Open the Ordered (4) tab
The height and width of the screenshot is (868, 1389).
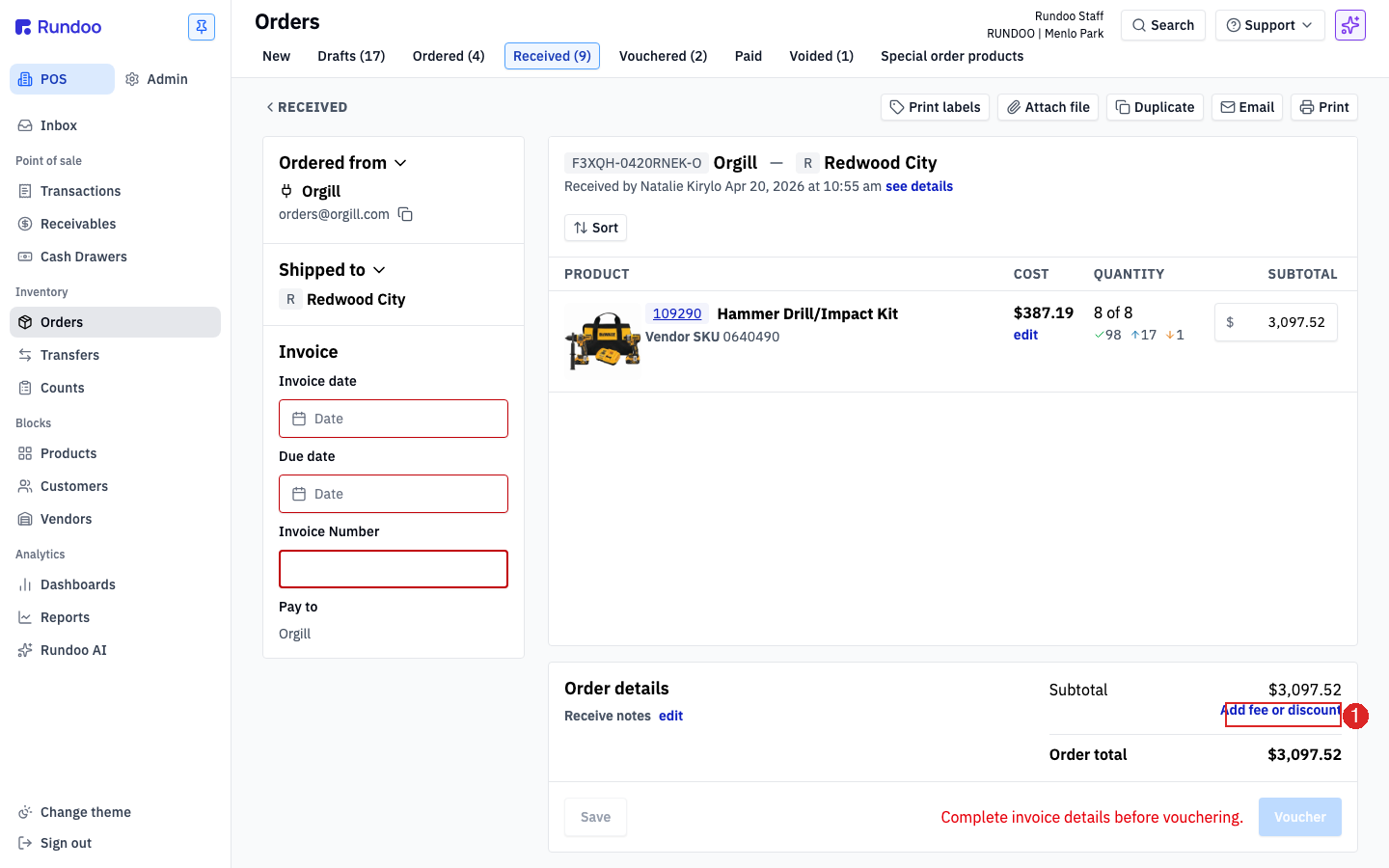point(449,56)
